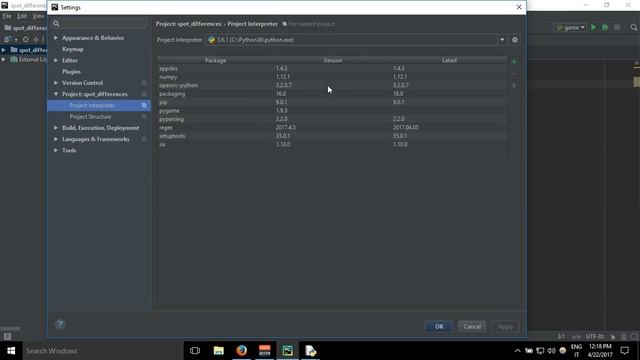
Task: Click the project-level icon beside Version Control
Action: tap(144, 83)
